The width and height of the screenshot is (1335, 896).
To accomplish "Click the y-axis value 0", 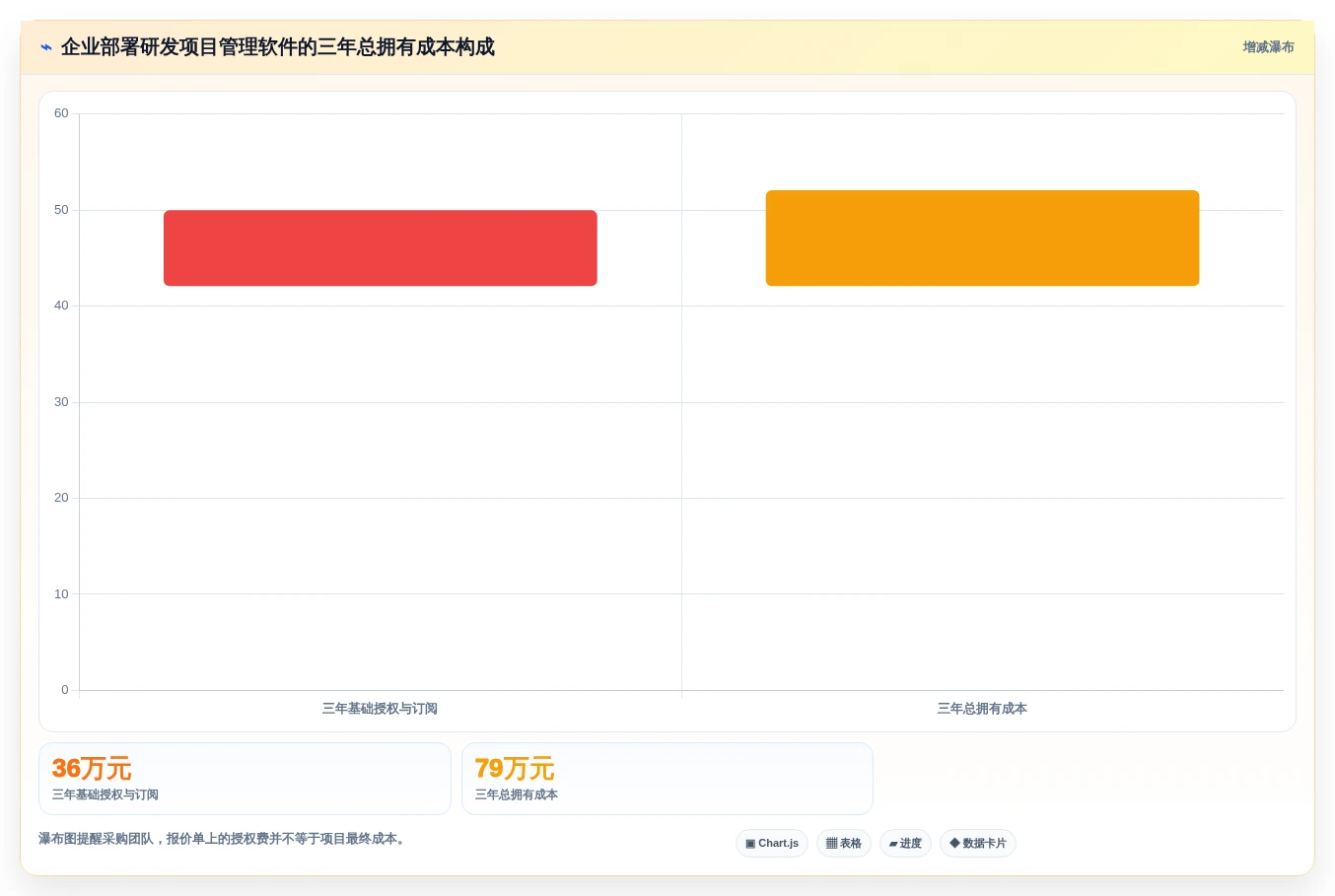I will tap(65, 690).
